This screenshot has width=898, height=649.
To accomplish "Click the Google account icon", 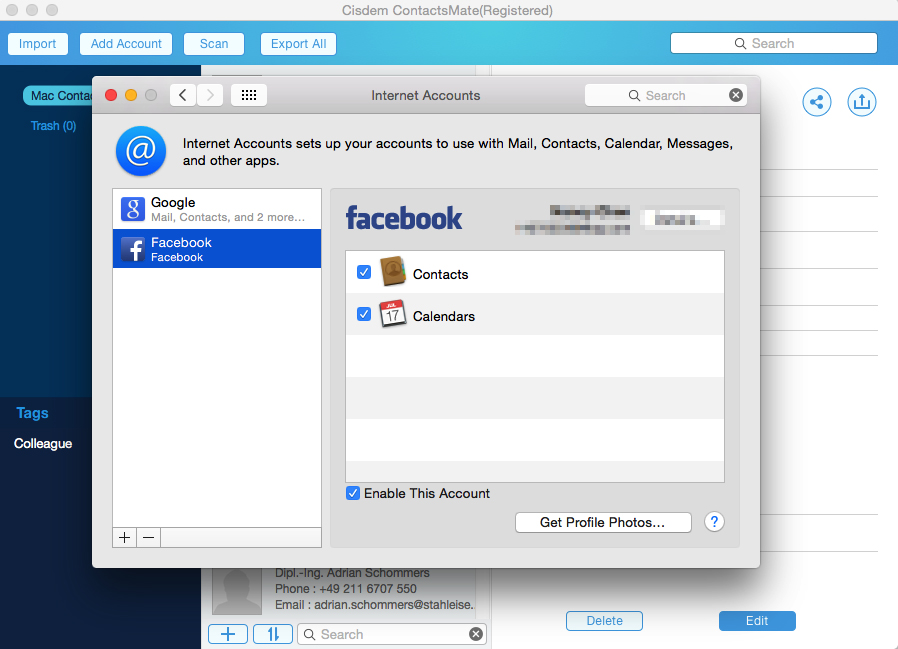I will tap(133, 209).
